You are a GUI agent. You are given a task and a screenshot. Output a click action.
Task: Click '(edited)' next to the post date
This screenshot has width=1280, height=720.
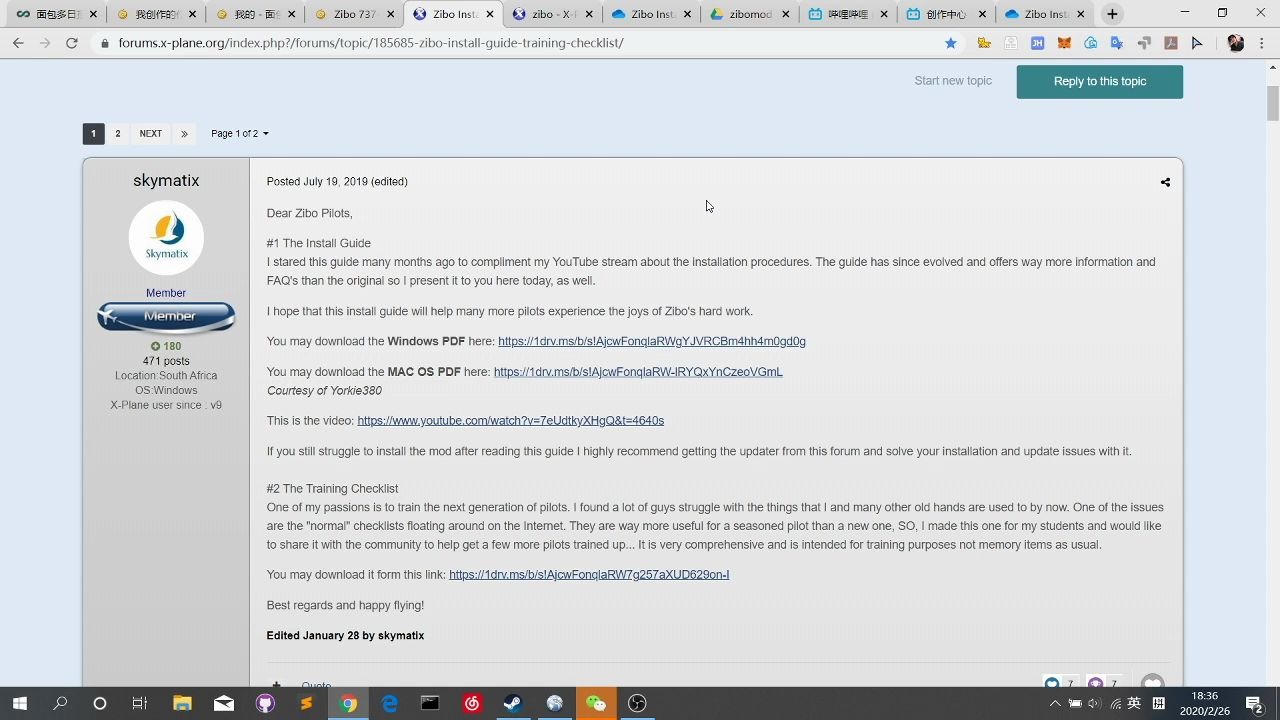389,182
